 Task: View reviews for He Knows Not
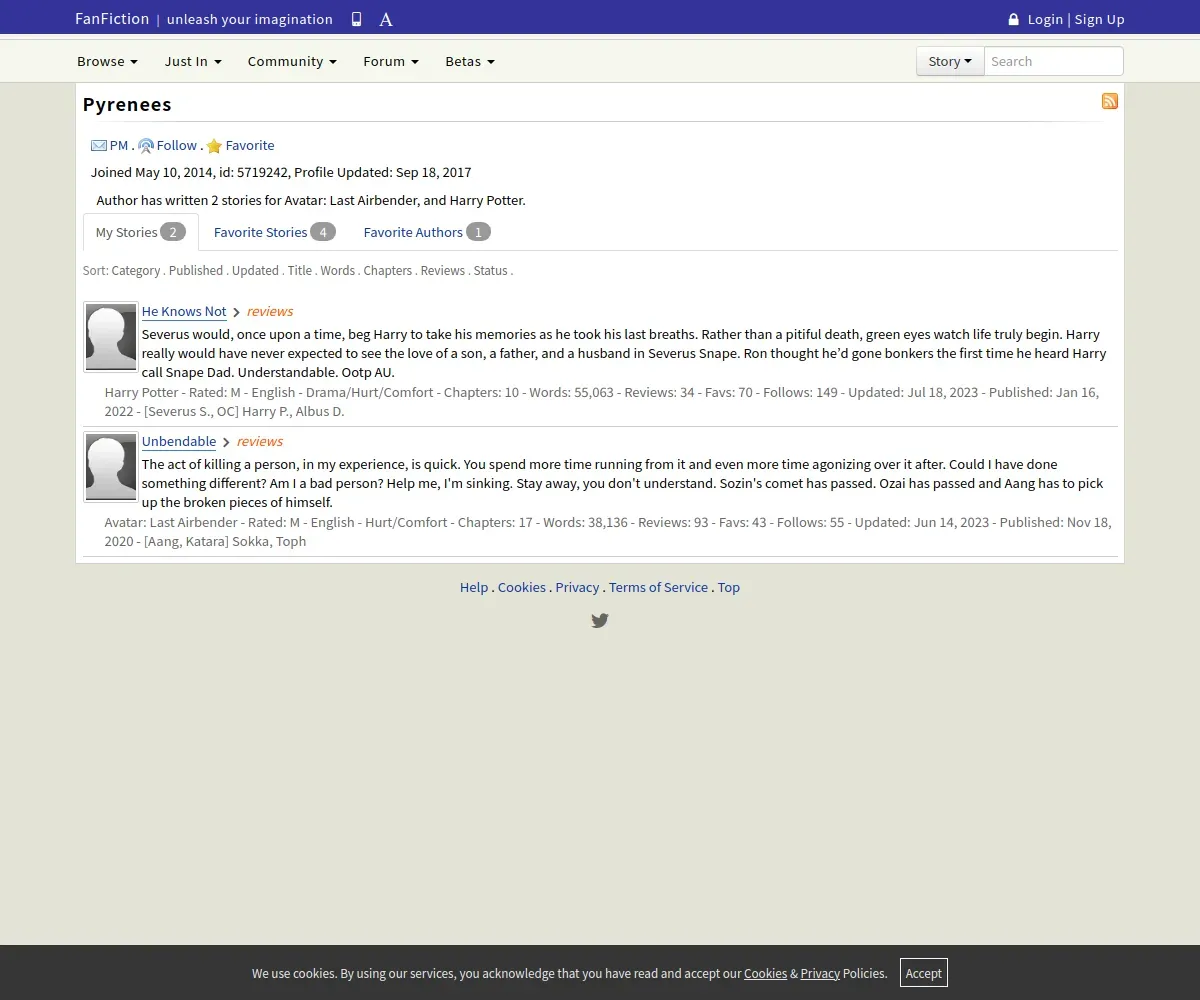pyautogui.click(x=270, y=311)
